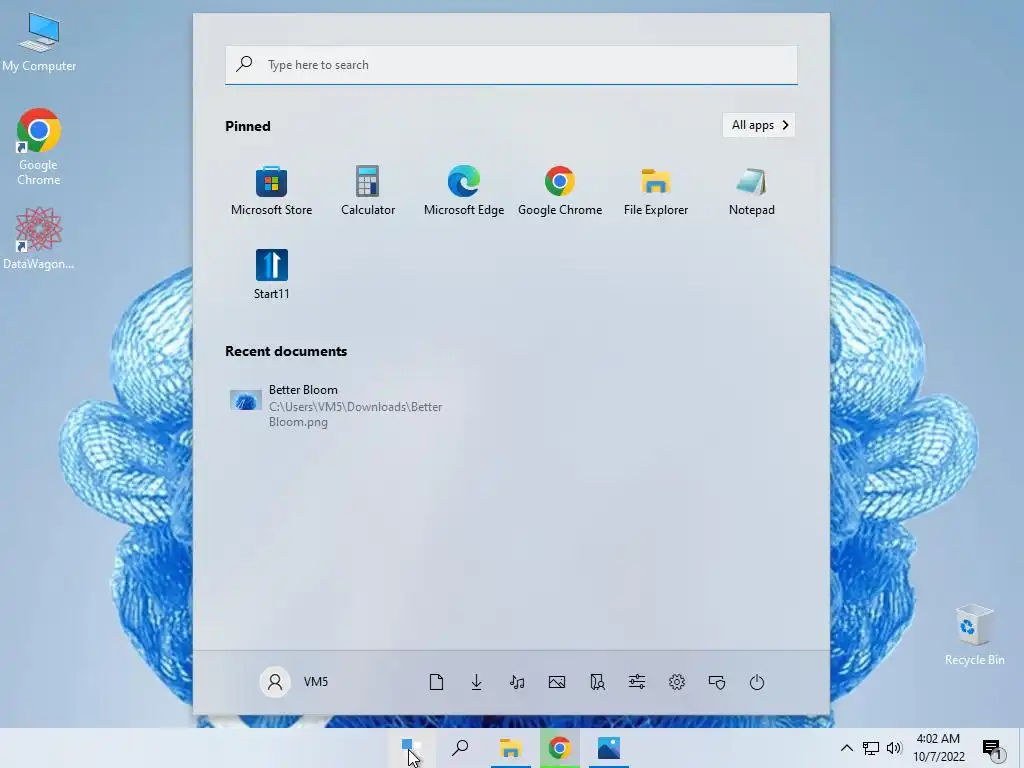Open the Pictures folder icon in Start footer

click(557, 682)
